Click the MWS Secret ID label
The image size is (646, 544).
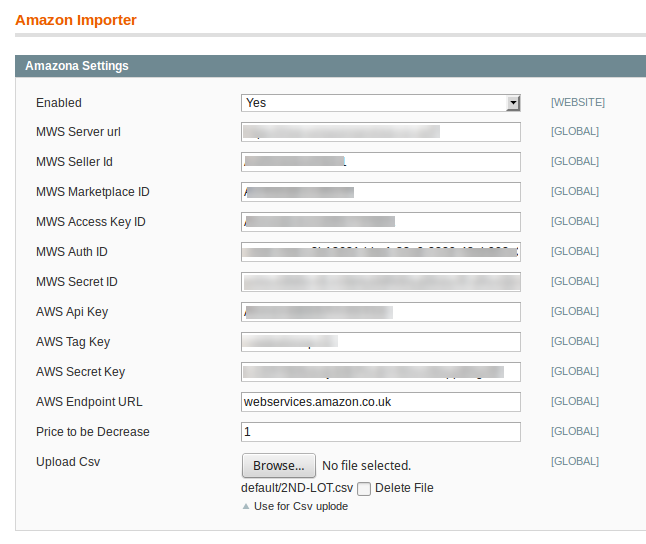77,281
